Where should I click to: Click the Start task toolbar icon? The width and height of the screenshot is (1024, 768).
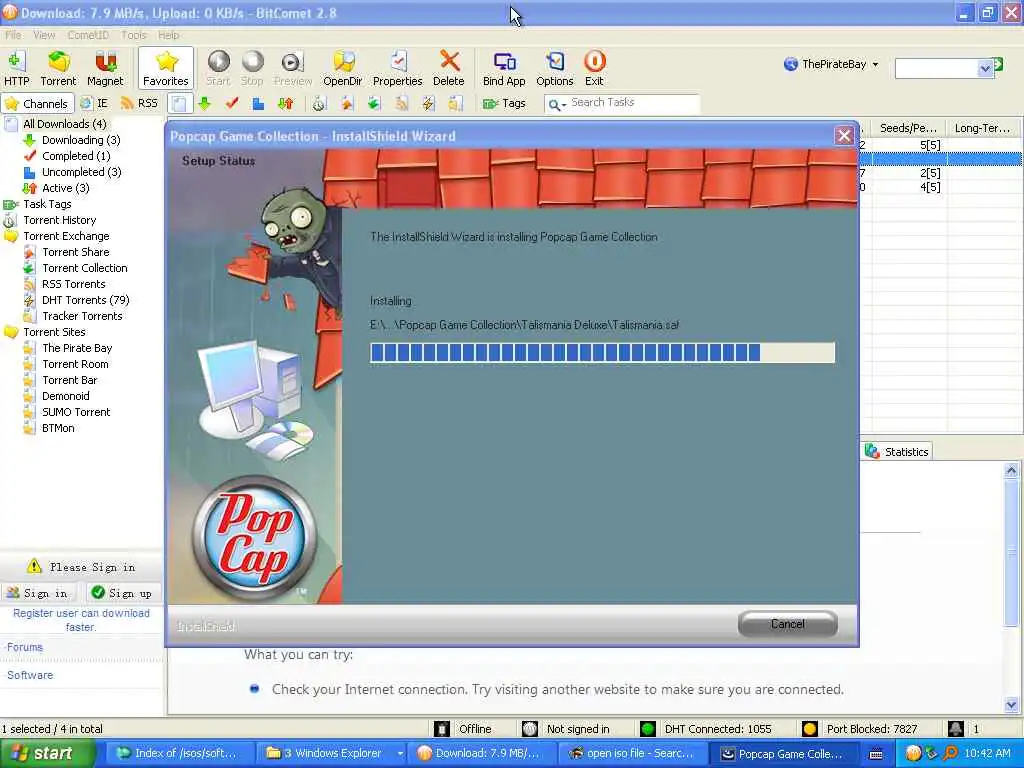tap(218, 68)
